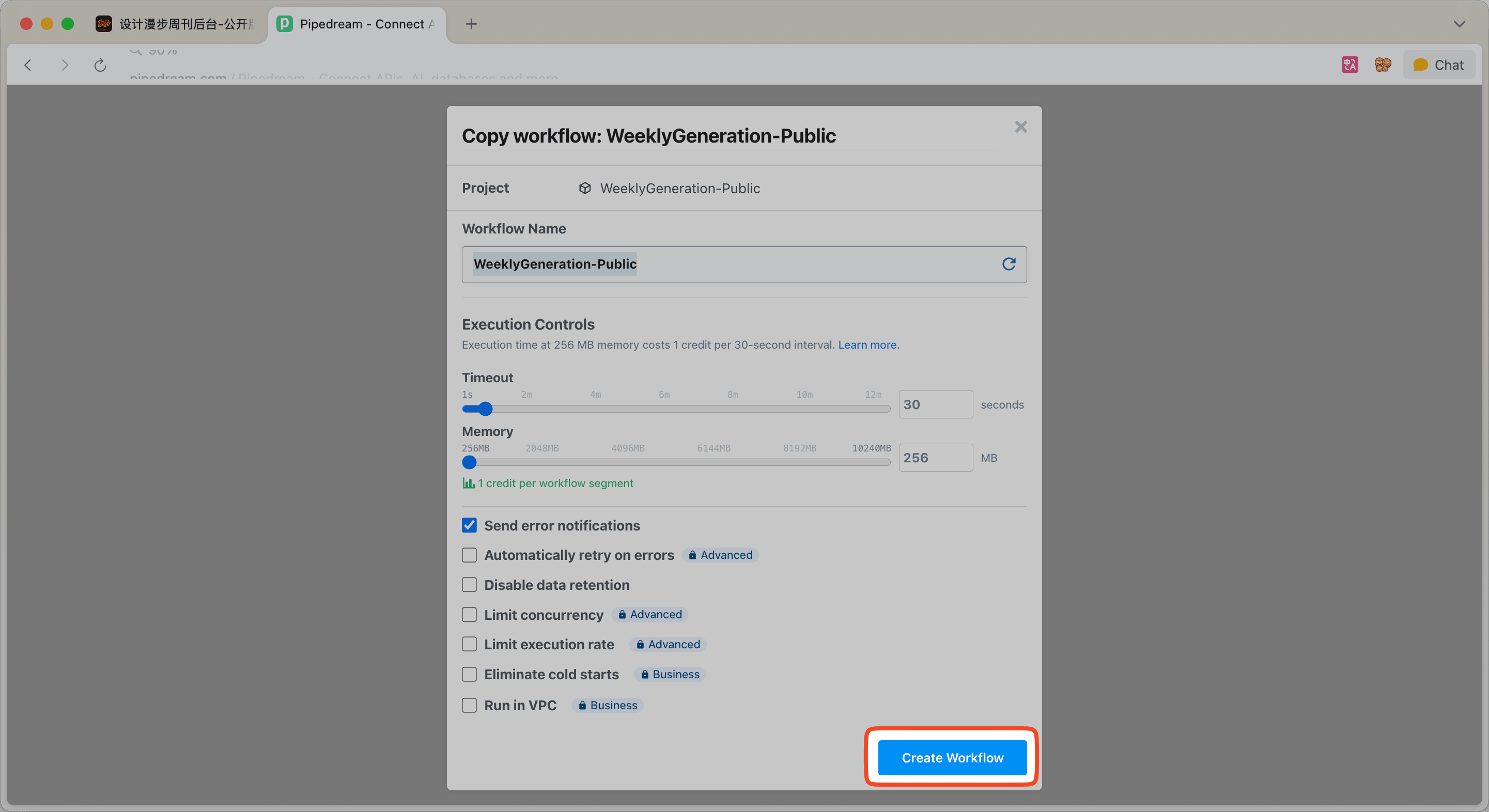Close the Copy workflow dialog
1489x812 pixels.
[x=1021, y=127]
